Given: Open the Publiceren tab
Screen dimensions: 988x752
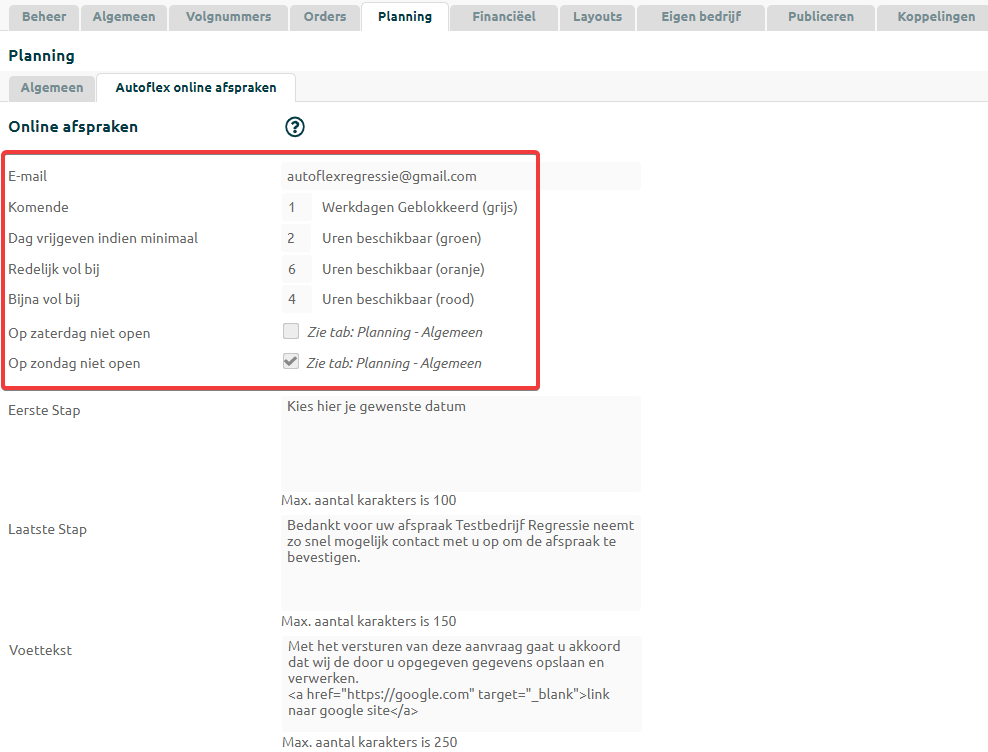Looking at the screenshot, I should (820, 17).
